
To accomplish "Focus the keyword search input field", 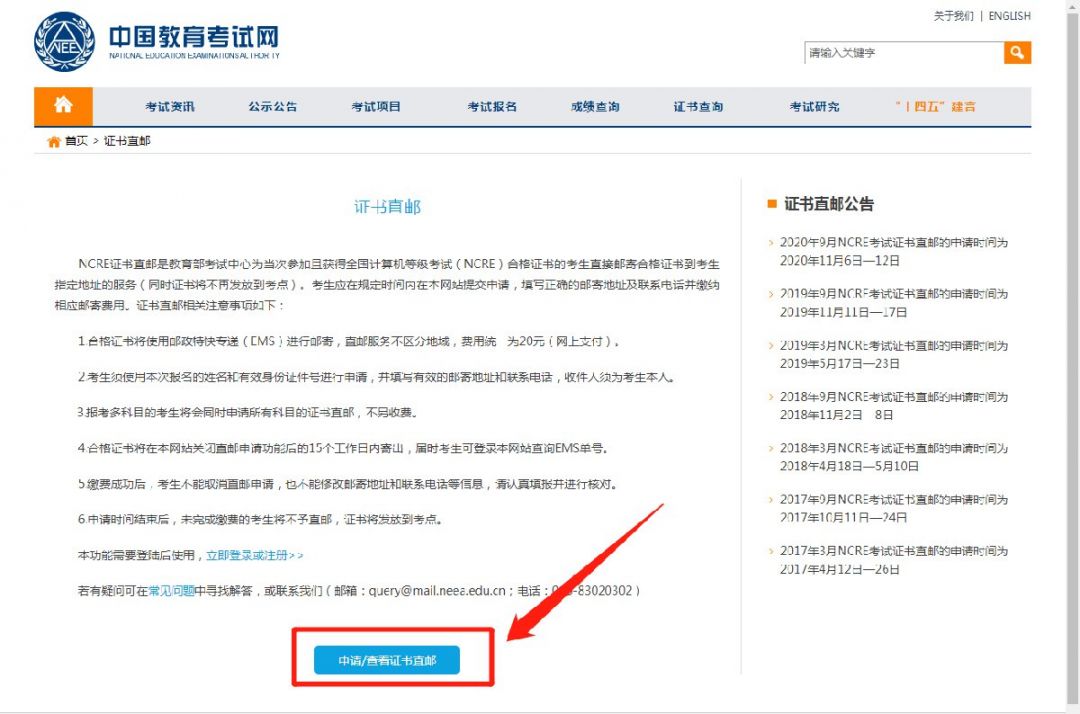I will click(x=904, y=52).
